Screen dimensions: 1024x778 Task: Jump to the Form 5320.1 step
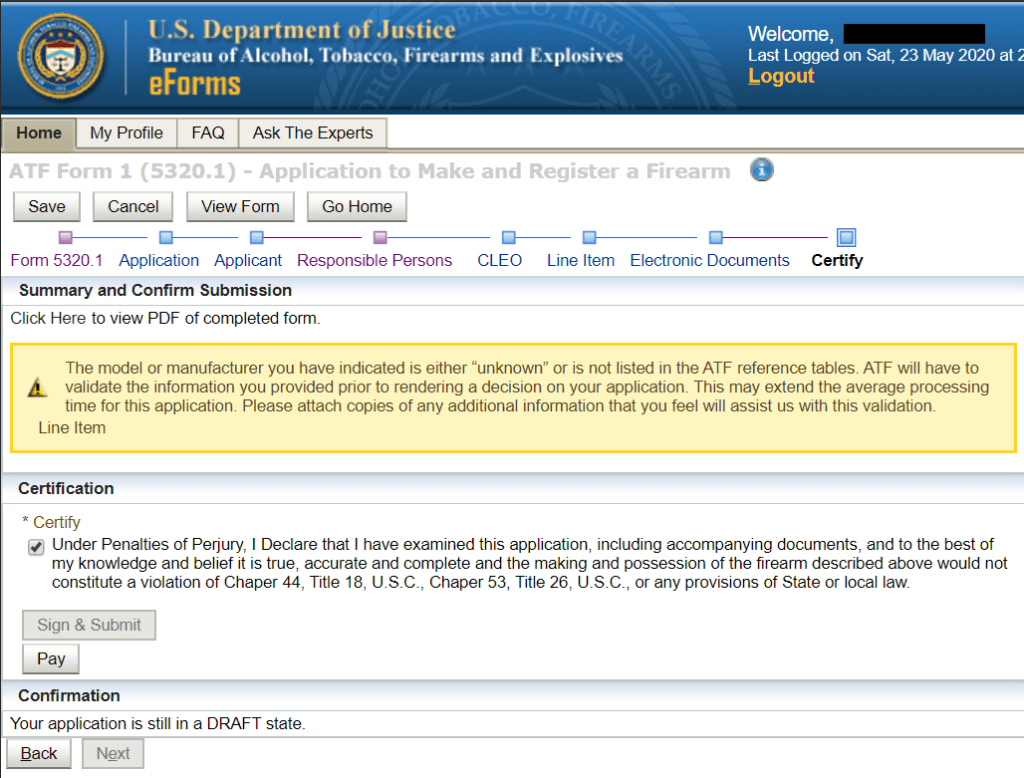coord(57,261)
